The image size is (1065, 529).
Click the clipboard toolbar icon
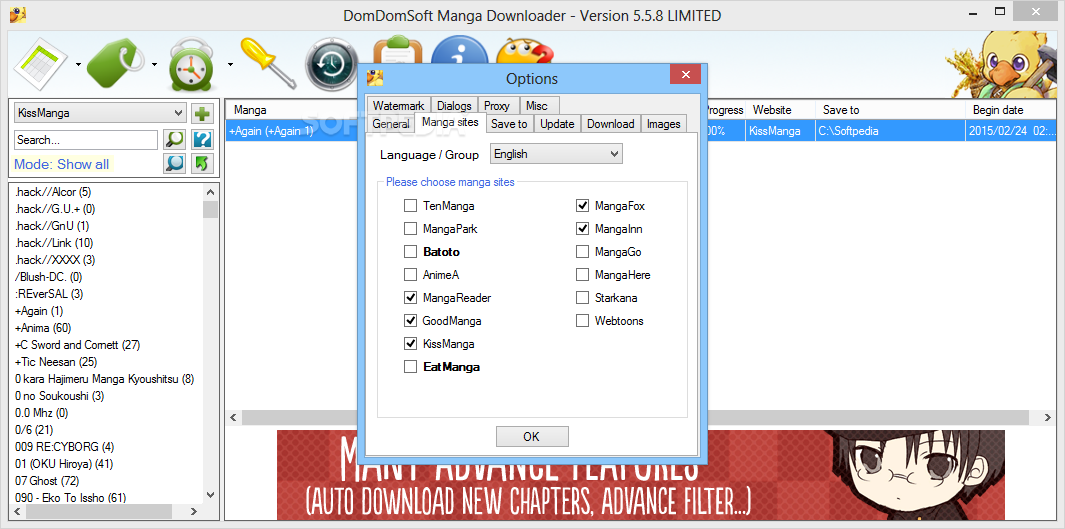tap(399, 52)
